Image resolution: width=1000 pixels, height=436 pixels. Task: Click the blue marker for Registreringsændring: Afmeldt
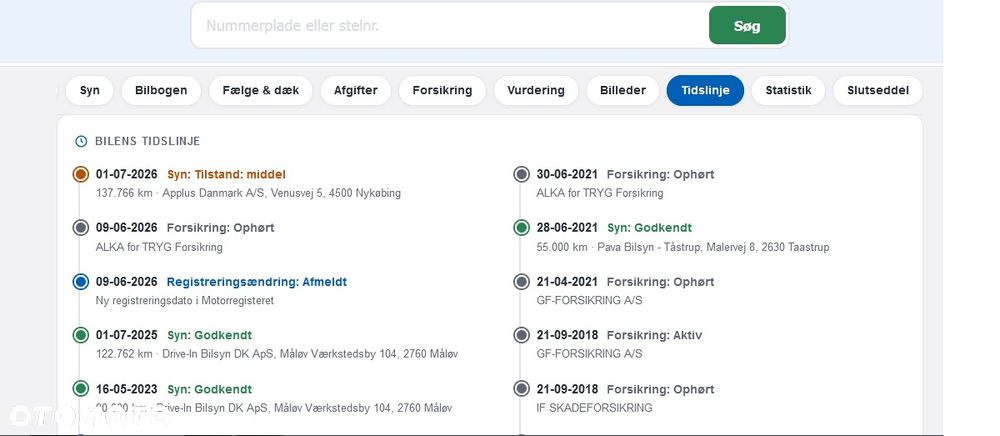click(x=80, y=282)
